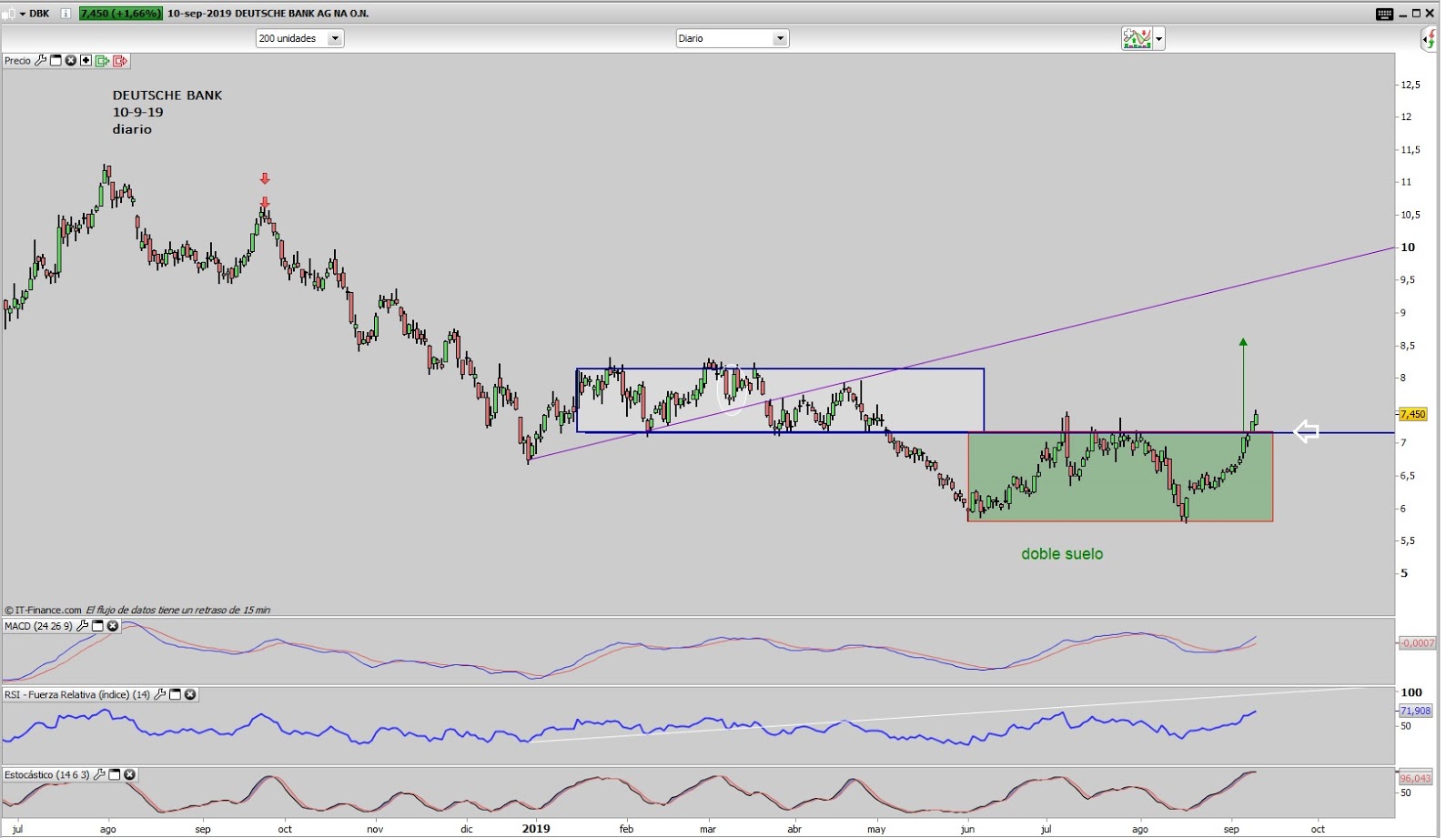Click the IT-Finance.com copyright text

click(x=43, y=610)
